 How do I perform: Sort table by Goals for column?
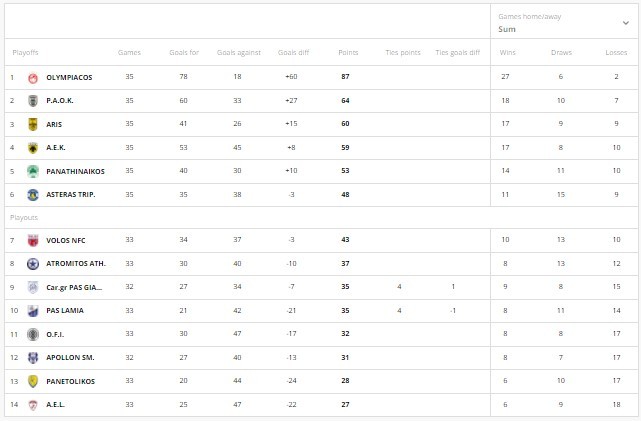click(x=185, y=52)
